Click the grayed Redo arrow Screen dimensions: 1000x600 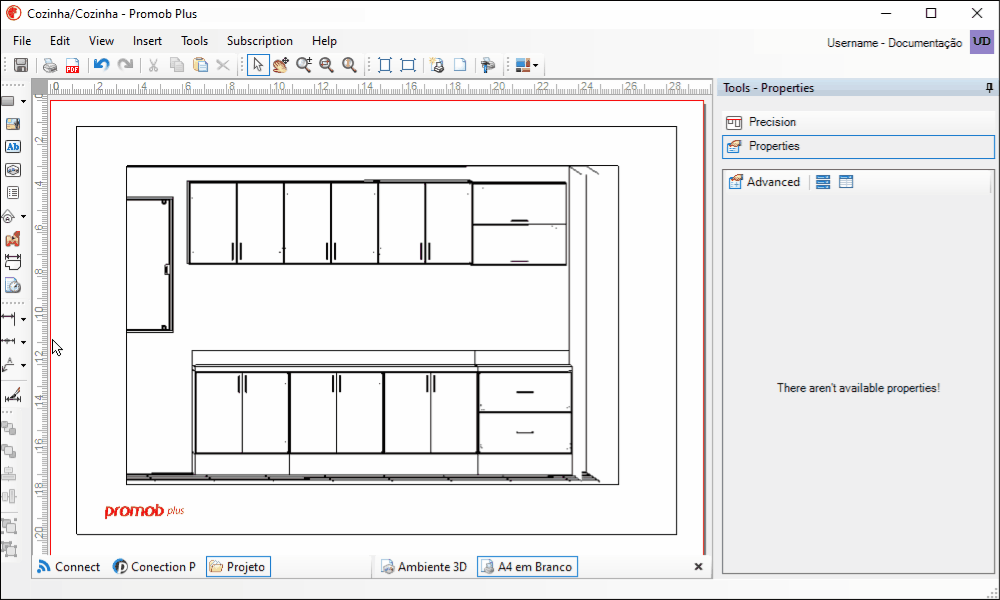point(125,65)
